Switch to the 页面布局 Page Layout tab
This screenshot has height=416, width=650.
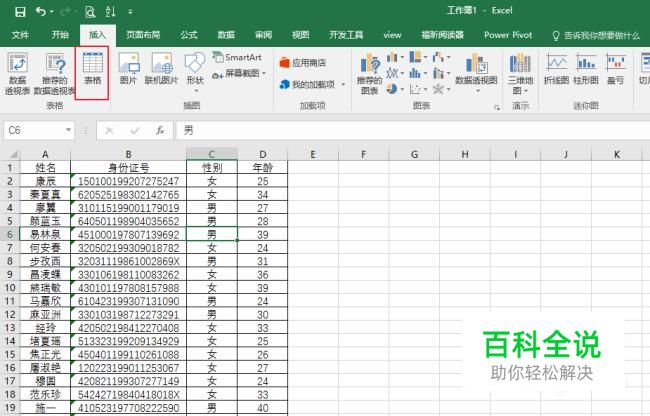point(143,35)
